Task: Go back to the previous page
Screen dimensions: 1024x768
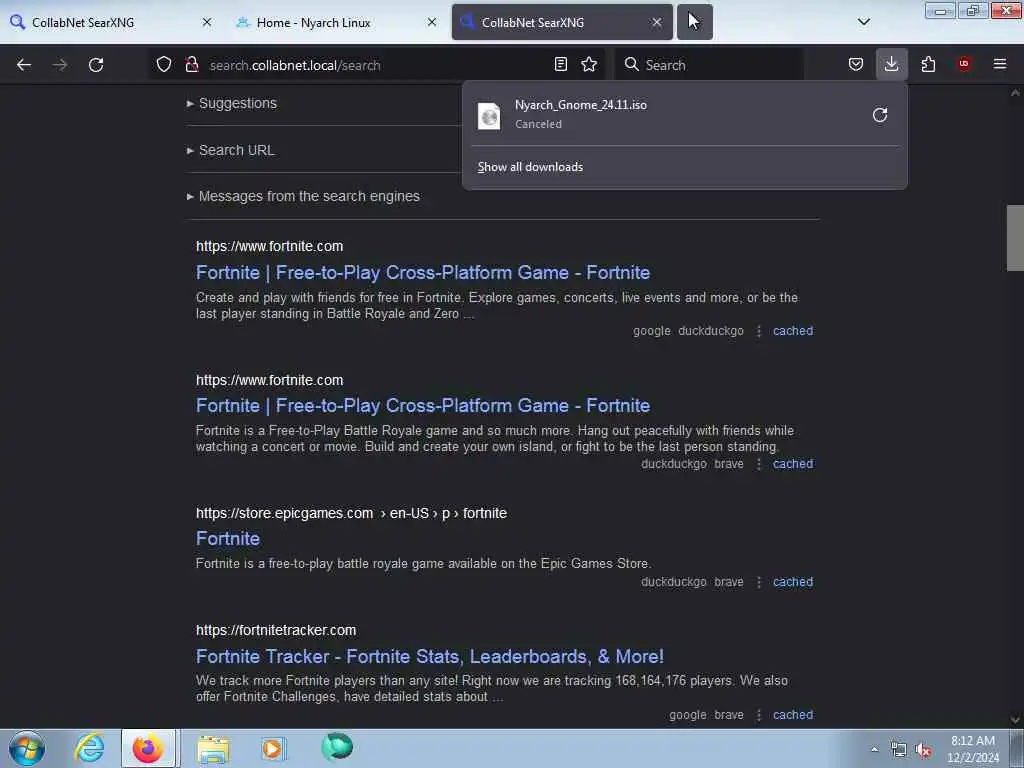Action: [x=24, y=65]
